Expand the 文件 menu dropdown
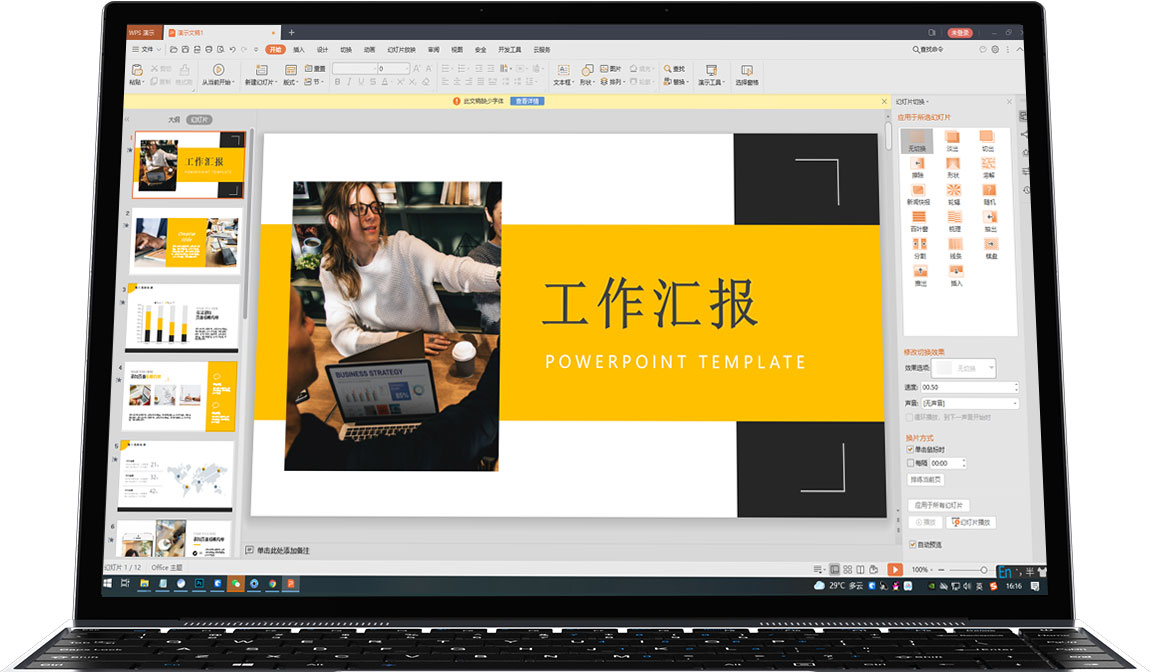This screenshot has height=672, width=1151. [148, 48]
